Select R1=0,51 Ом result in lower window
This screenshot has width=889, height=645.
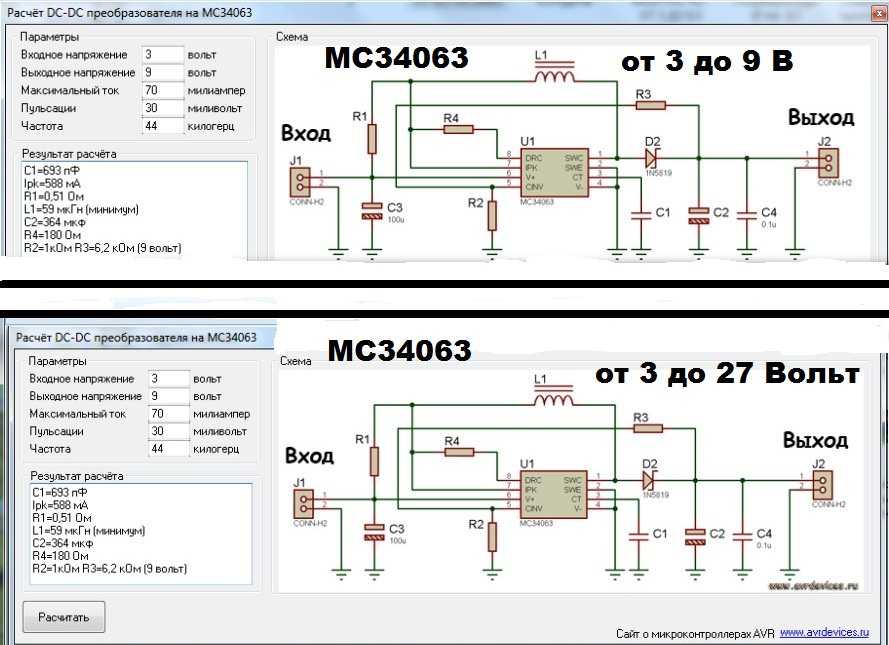pos(62,518)
